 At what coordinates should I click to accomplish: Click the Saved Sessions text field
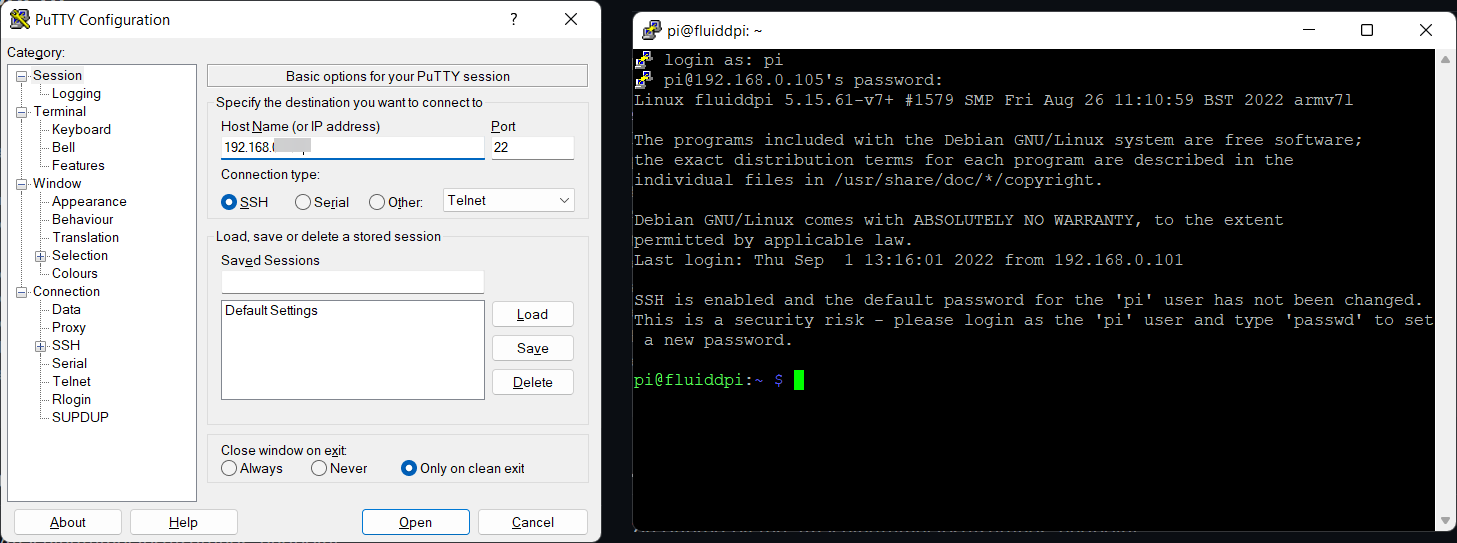(352, 281)
